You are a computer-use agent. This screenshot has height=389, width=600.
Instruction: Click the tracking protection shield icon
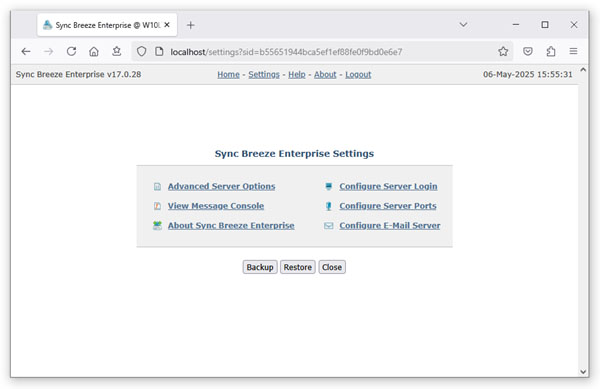142,51
